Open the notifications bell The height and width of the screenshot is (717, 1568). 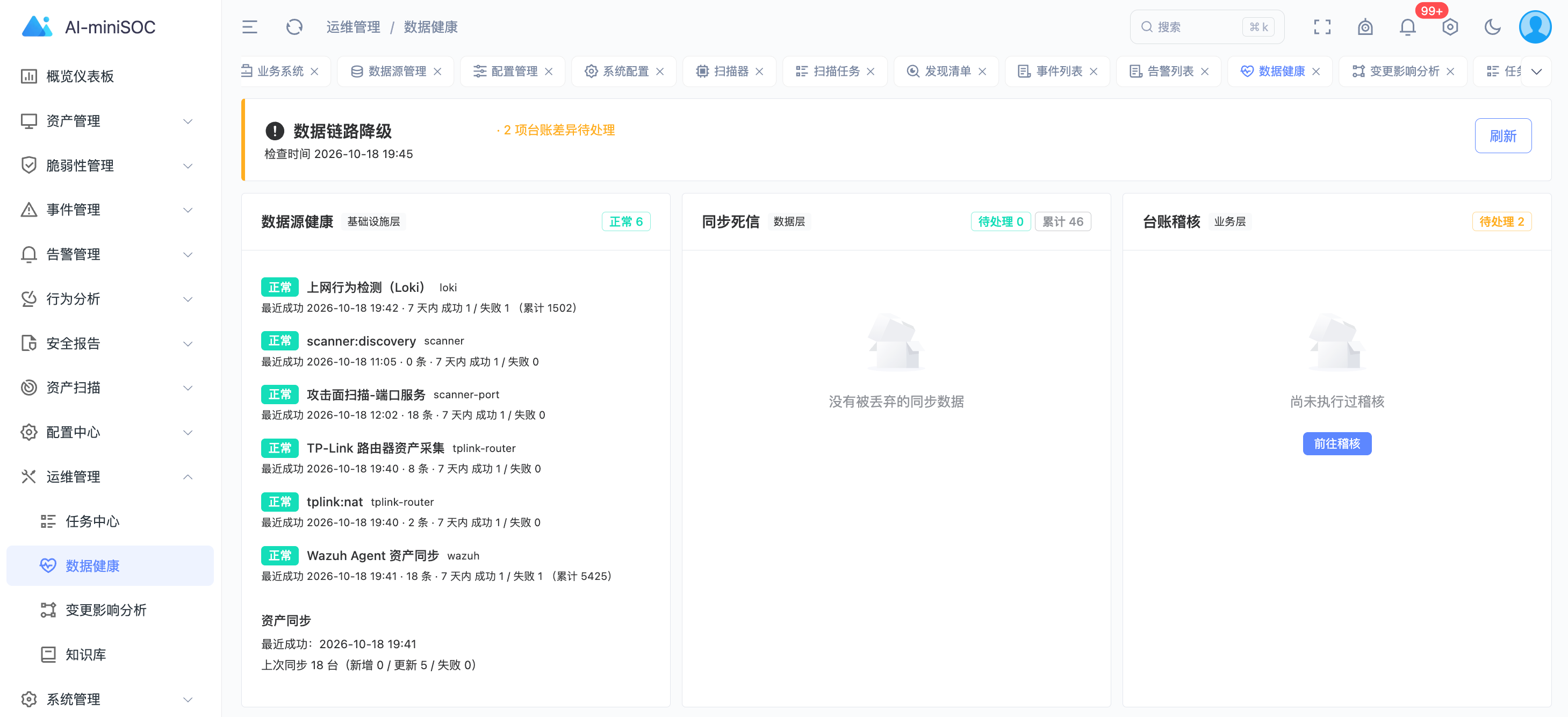(1407, 27)
